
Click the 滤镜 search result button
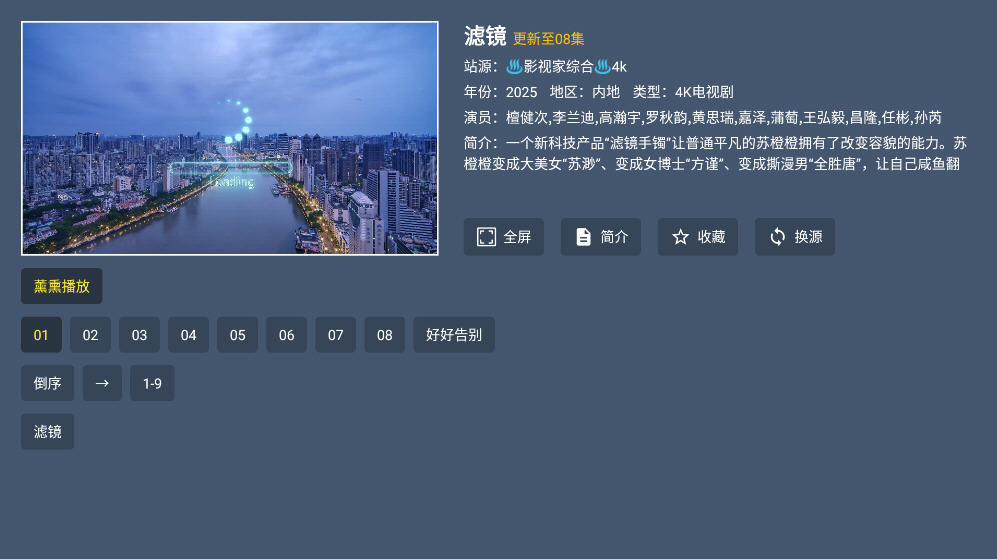(48, 431)
